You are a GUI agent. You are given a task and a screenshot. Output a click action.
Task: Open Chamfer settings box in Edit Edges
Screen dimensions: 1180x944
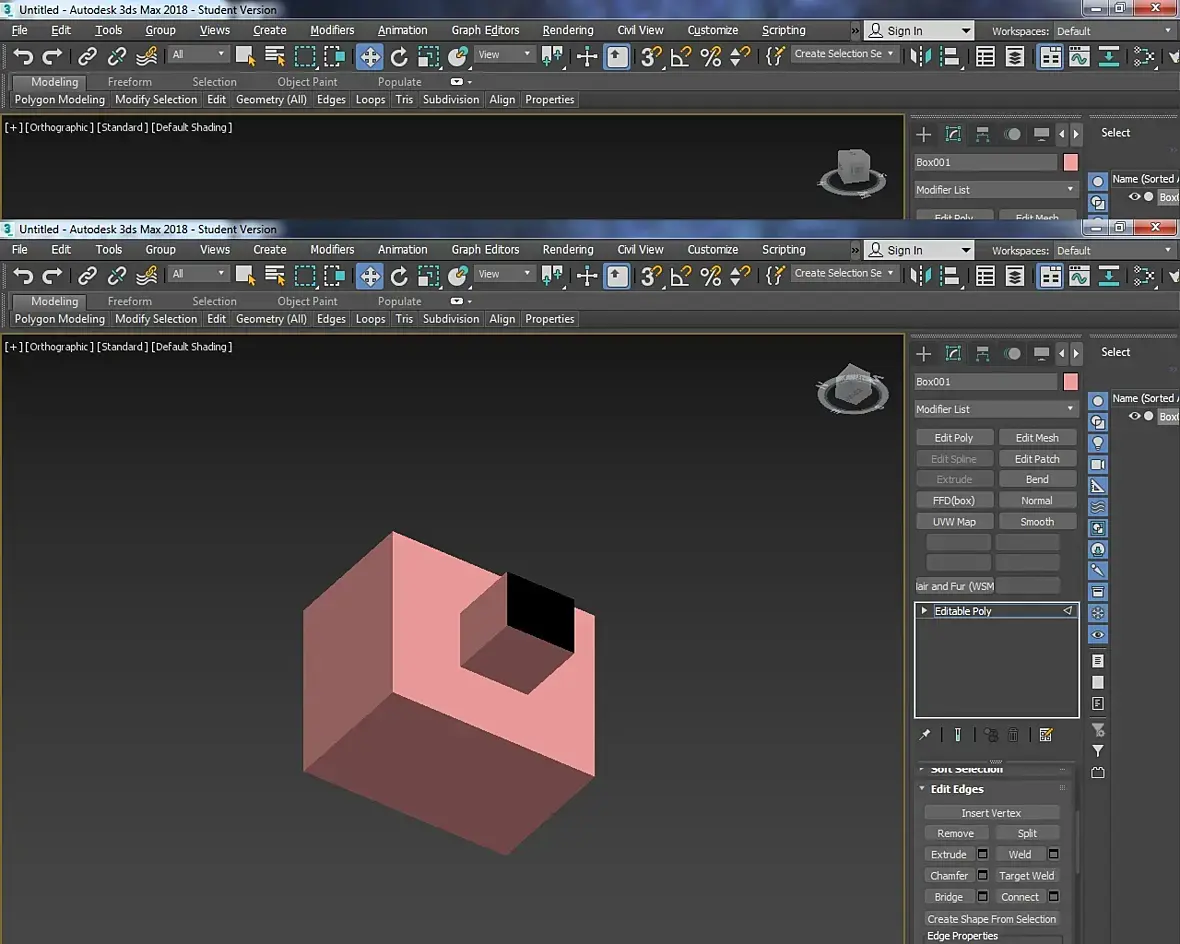pos(983,876)
